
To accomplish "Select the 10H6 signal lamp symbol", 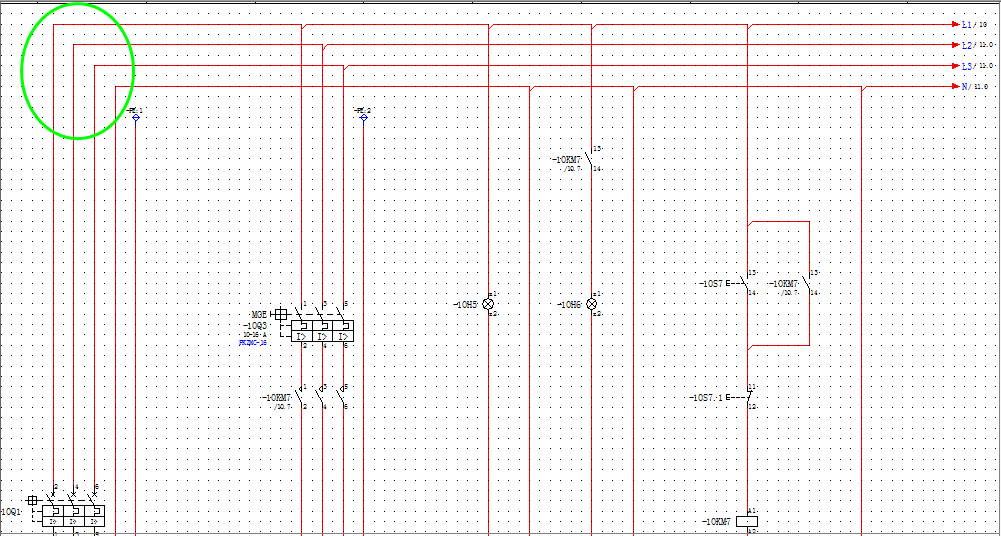I will [x=592, y=304].
